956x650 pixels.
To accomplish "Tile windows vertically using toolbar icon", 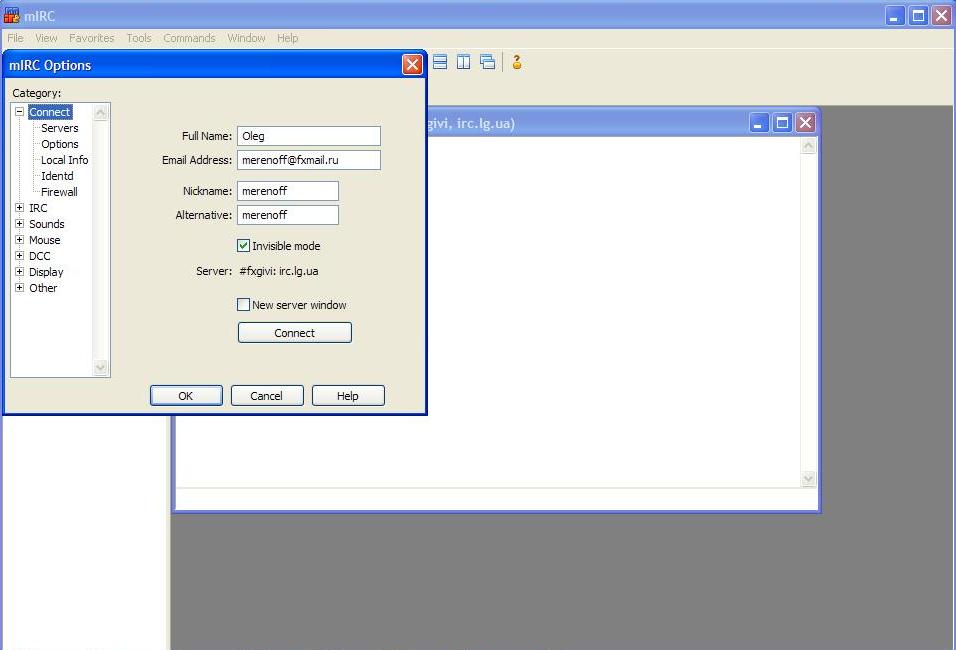I will click(463, 62).
